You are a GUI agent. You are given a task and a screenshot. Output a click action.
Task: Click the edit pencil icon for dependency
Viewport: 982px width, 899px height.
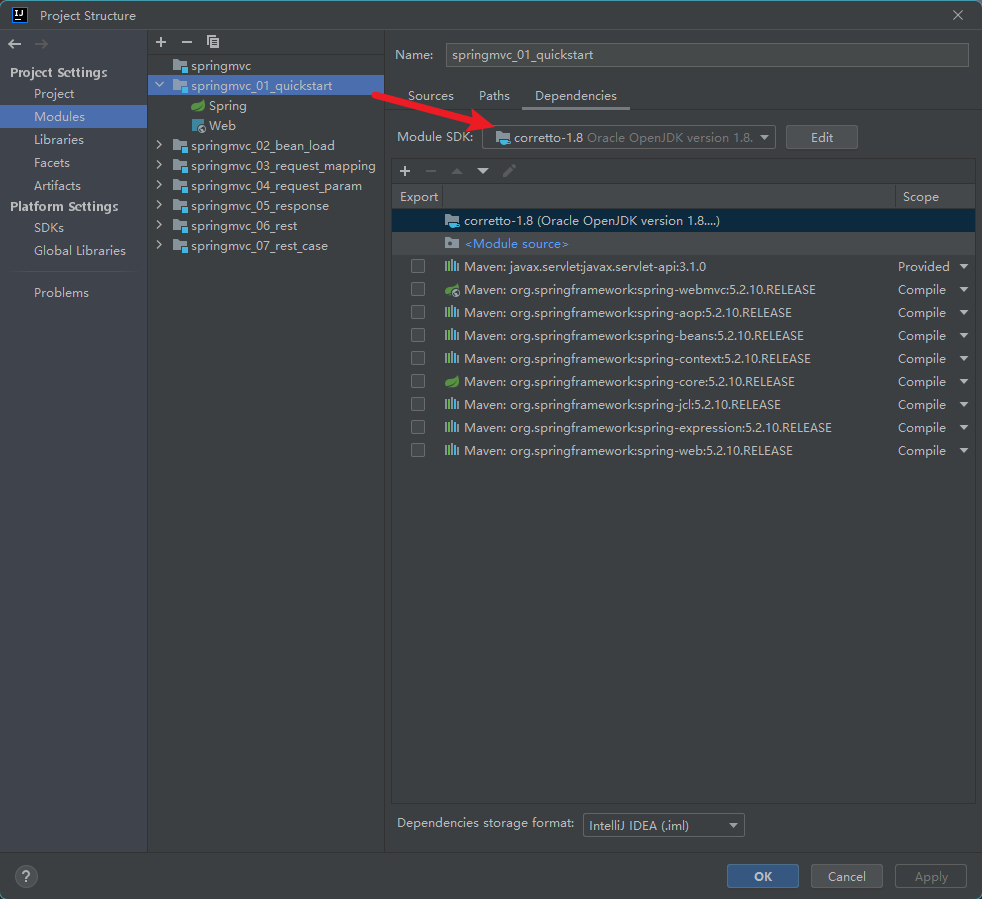pyautogui.click(x=509, y=170)
